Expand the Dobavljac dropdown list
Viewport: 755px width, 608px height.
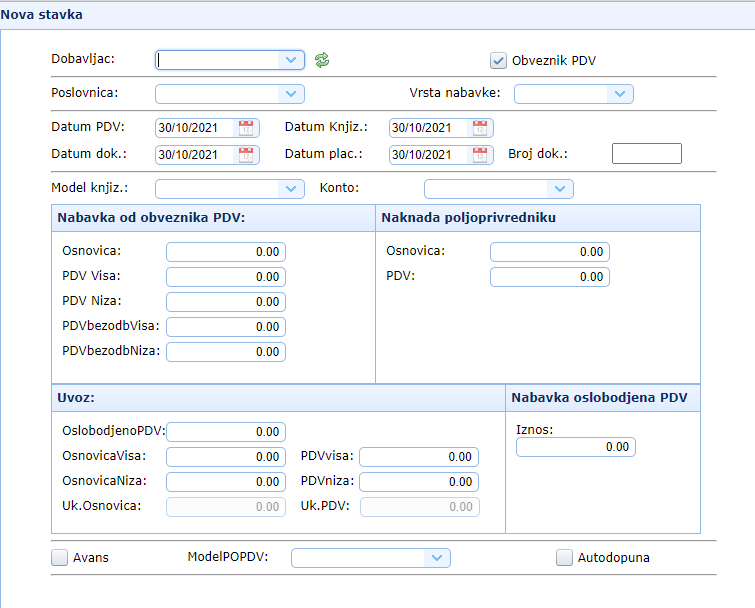click(x=291, y=60)
